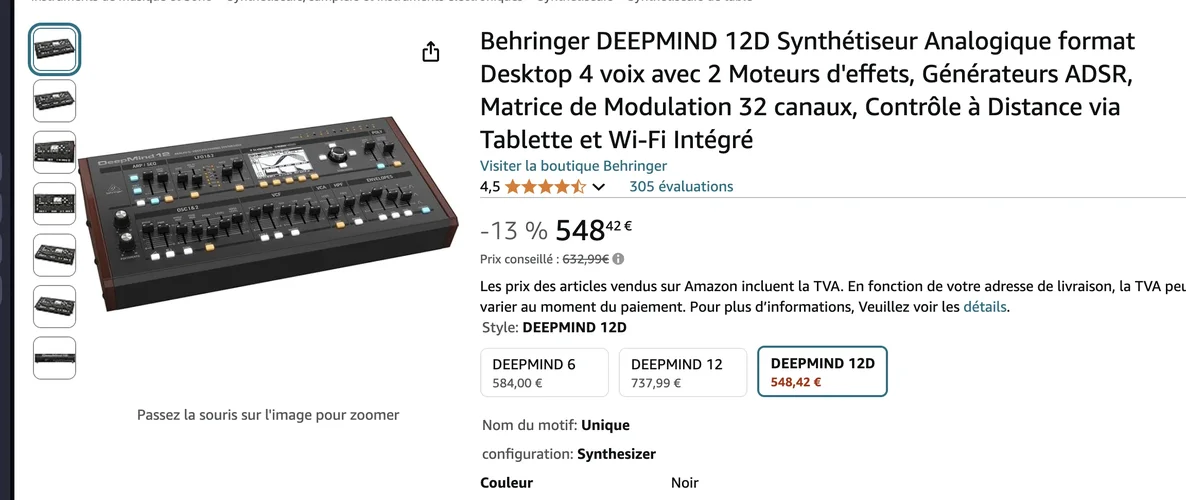This screenshot has height=500, width=1186.
Task: Click the info icon beside Prix conseillé
Action: (x=618, y=259)
